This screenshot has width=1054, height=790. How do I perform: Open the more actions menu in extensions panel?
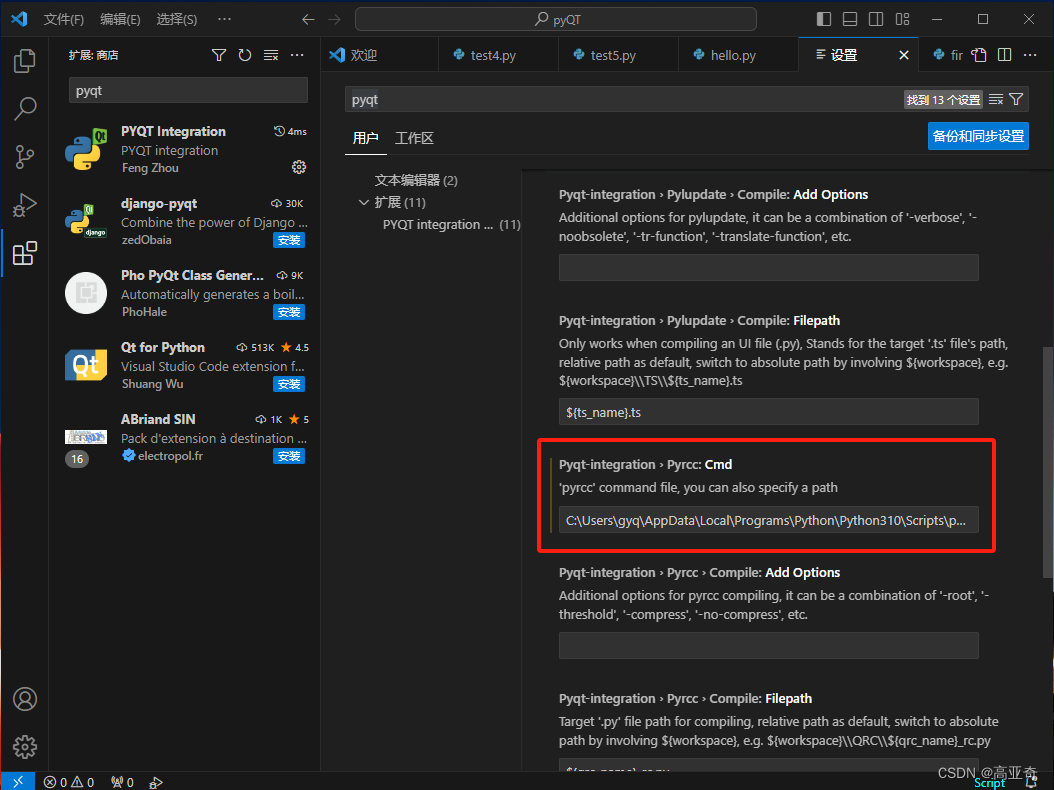(x=297, y=55)
